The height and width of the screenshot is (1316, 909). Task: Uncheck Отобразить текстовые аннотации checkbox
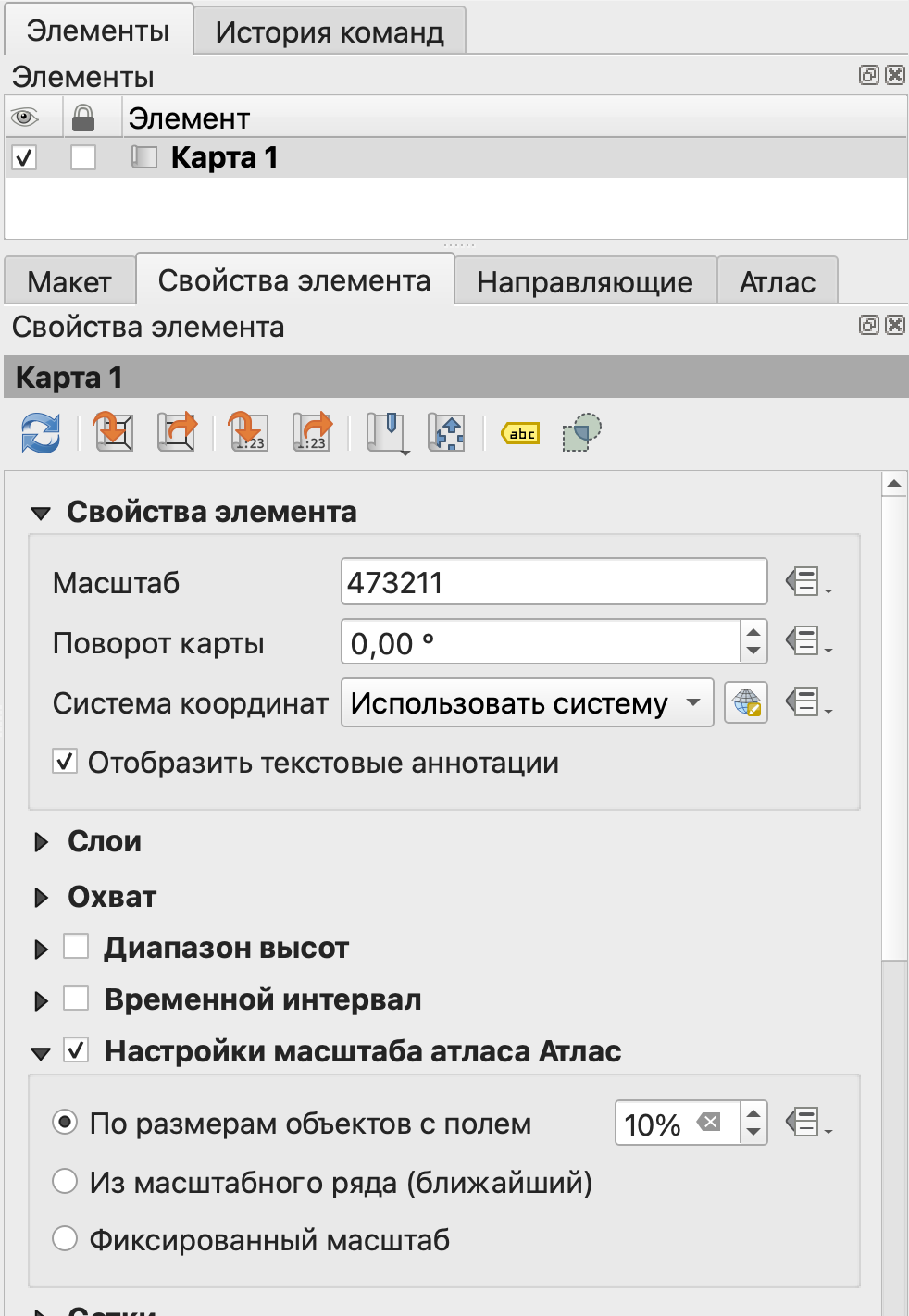point(65,763)
